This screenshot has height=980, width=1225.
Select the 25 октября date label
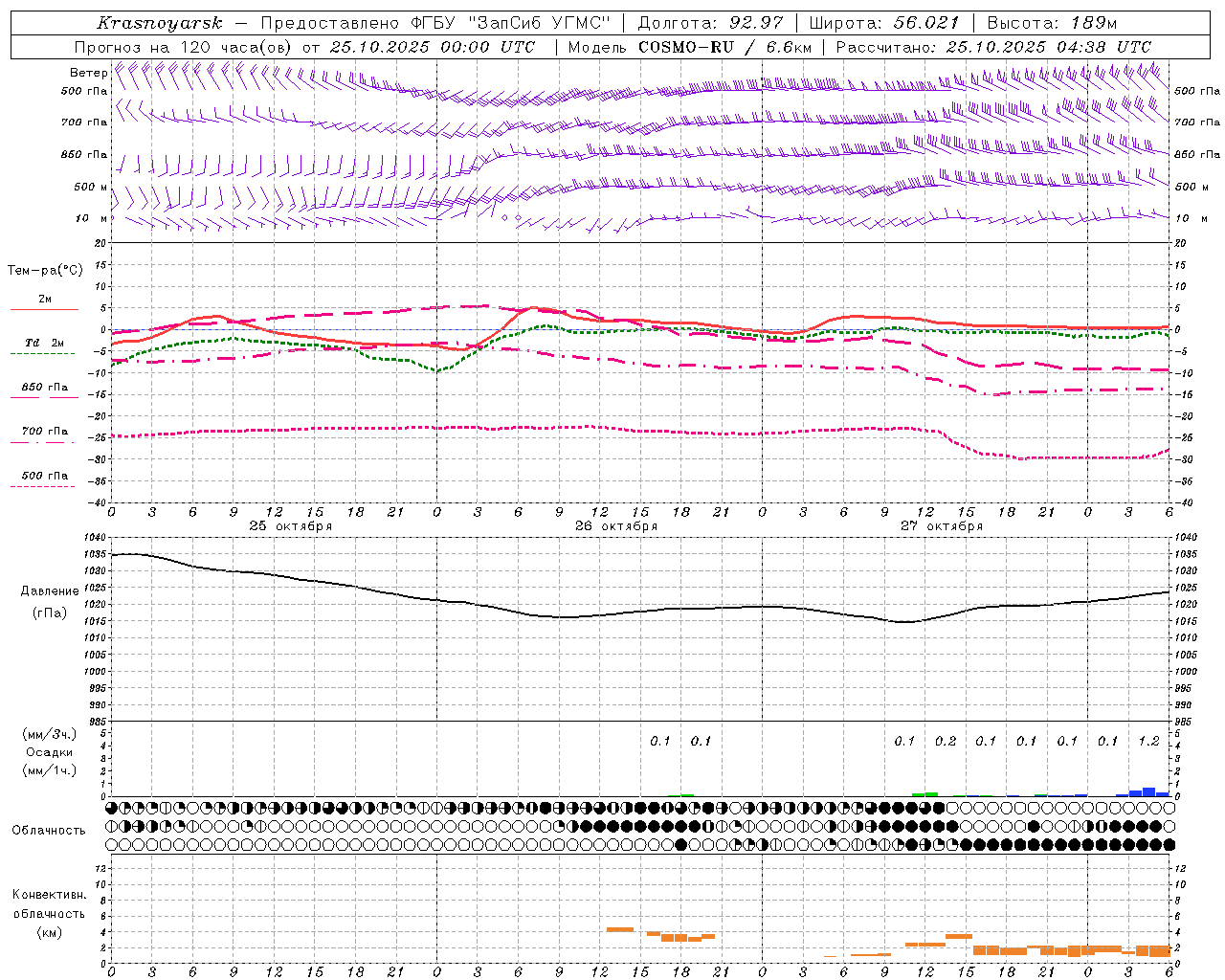[x=291, y=525]
